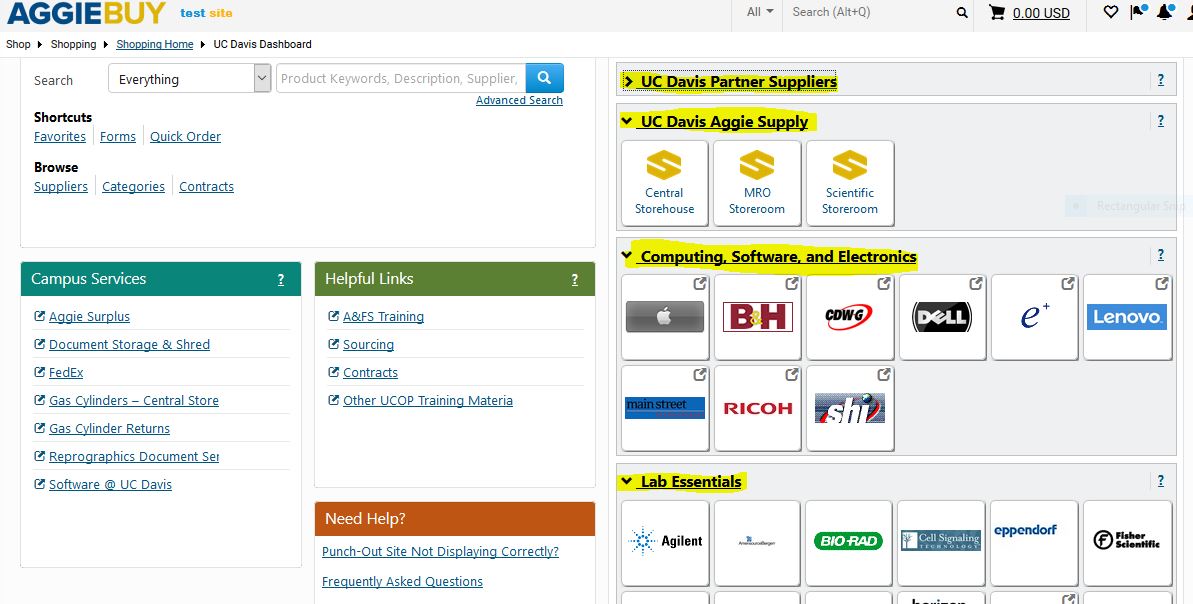Open Frequently Asked Questions link

pos(402,581)
